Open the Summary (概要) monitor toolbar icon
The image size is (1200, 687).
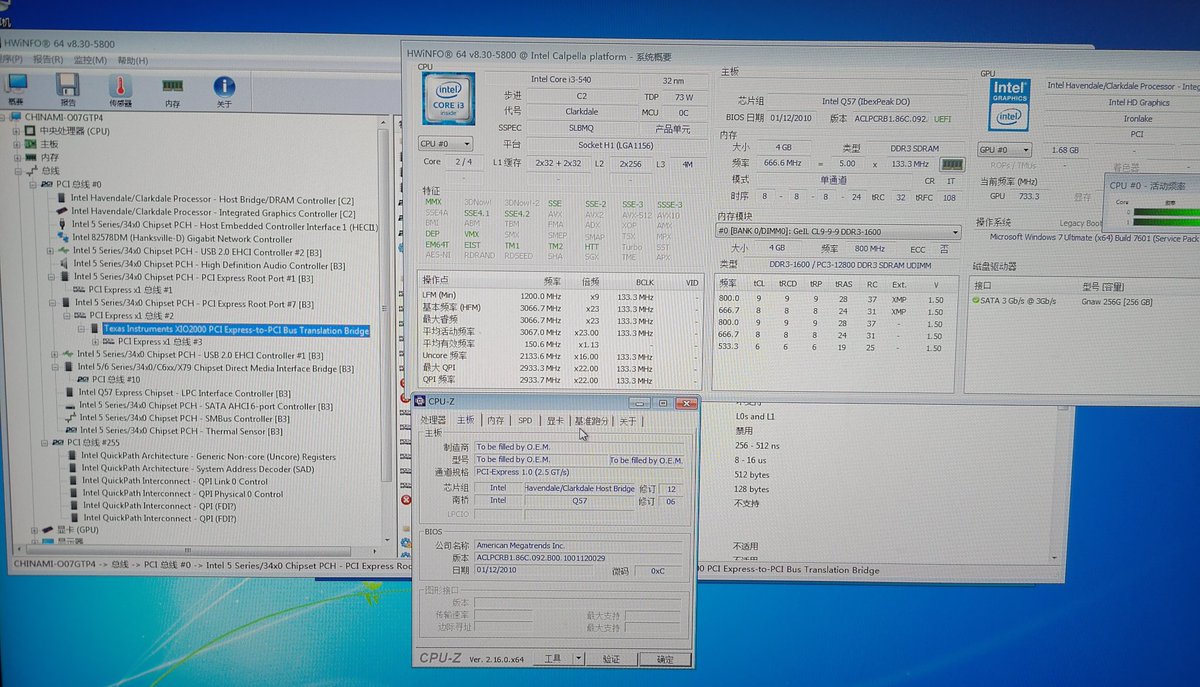pyautogui.click(x=17, y=88)
